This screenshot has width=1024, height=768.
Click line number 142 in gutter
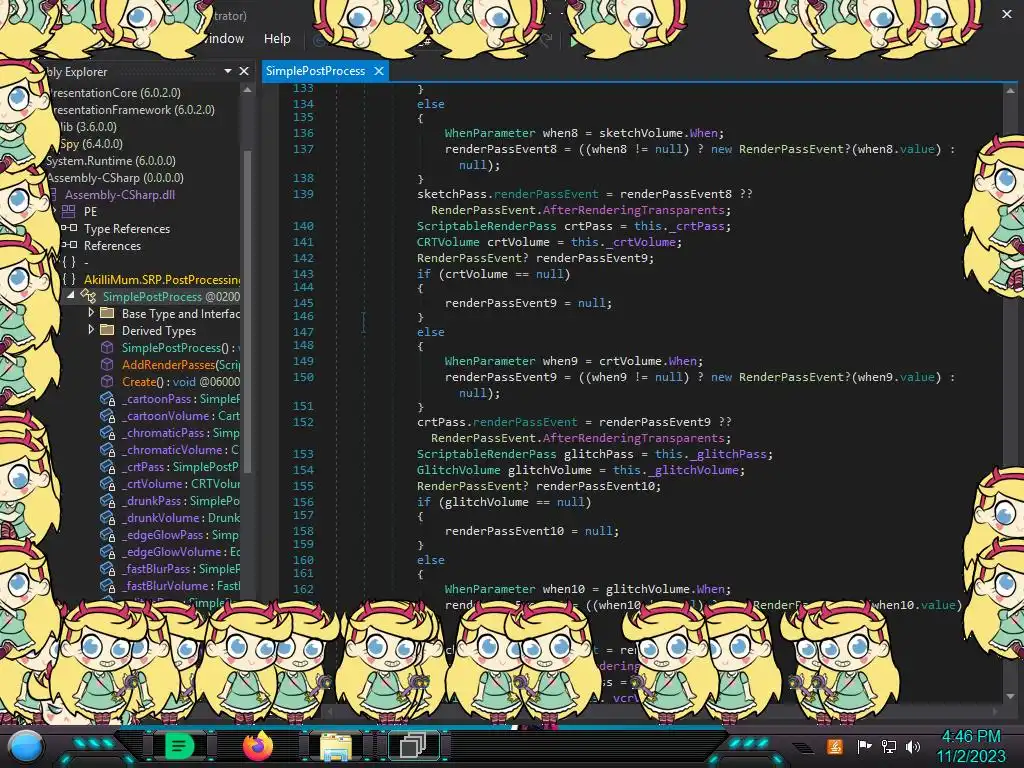303,258
